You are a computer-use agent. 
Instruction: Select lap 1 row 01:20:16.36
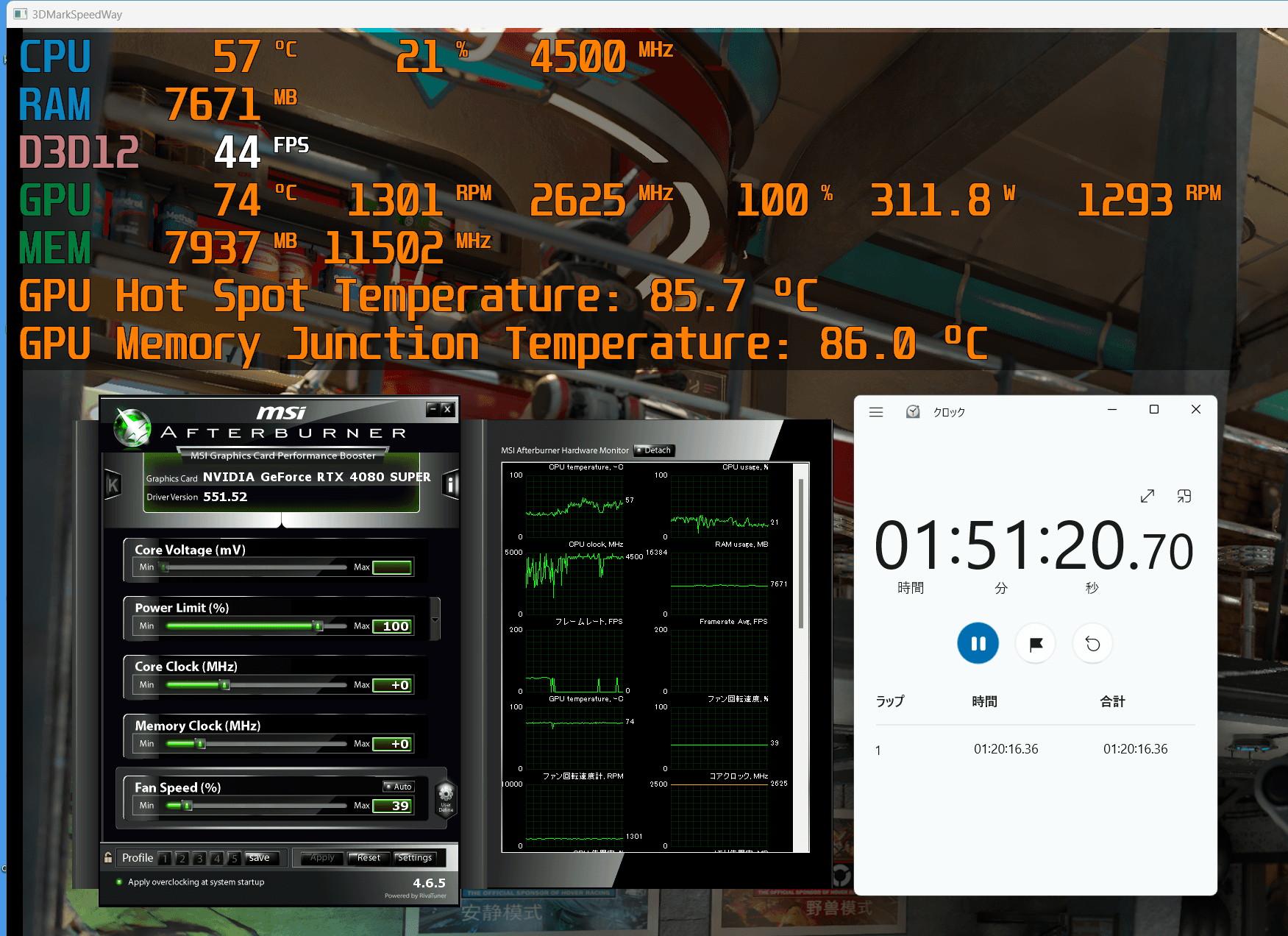tap(1035, 749)
